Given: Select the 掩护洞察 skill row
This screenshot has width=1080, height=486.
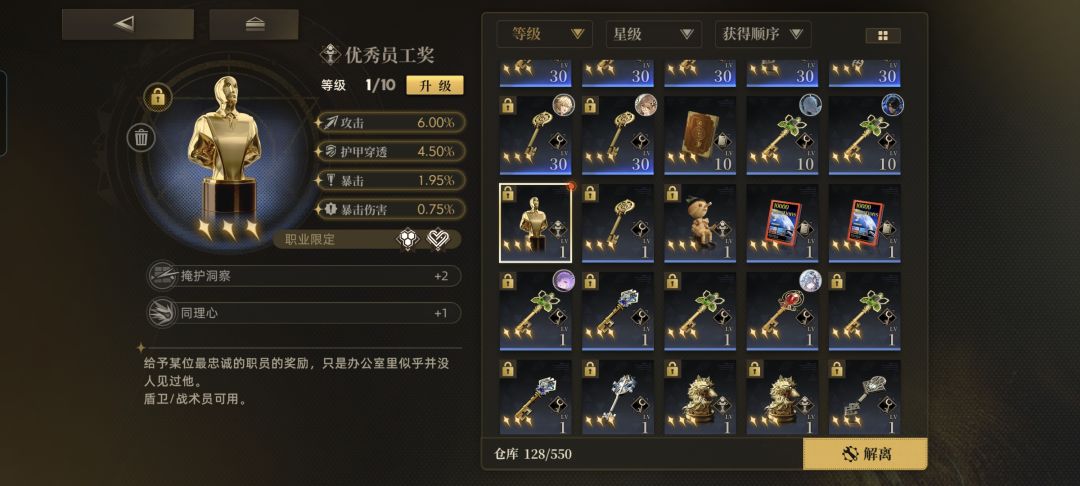Looking at the screenshot, I should coord(304,276).
